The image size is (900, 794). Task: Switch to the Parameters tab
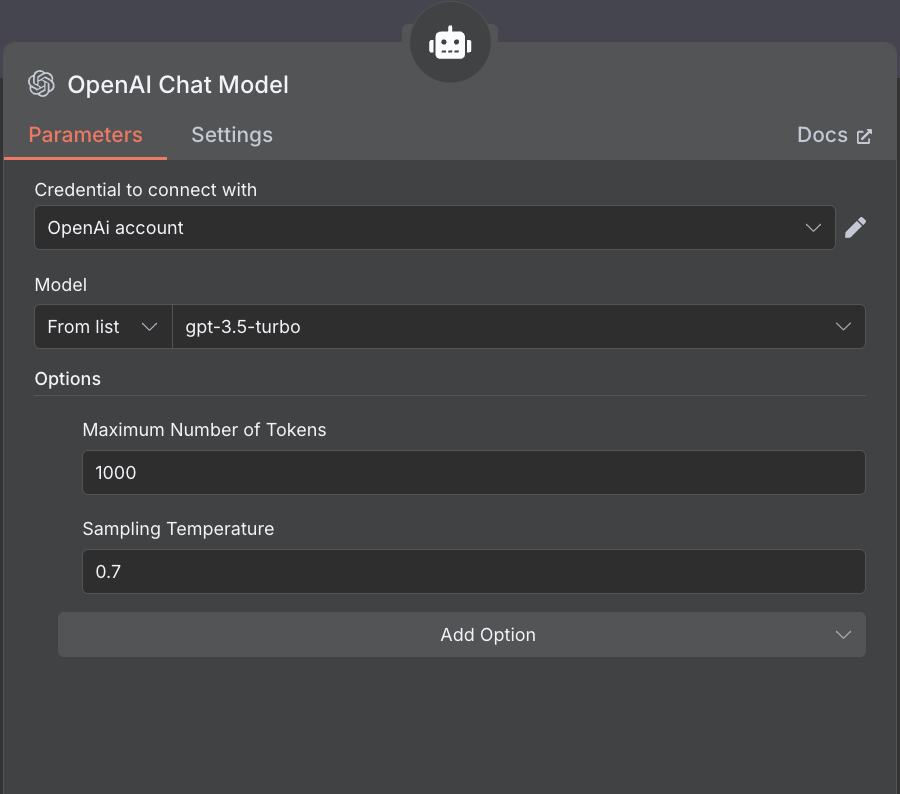[x=86, y=135]
